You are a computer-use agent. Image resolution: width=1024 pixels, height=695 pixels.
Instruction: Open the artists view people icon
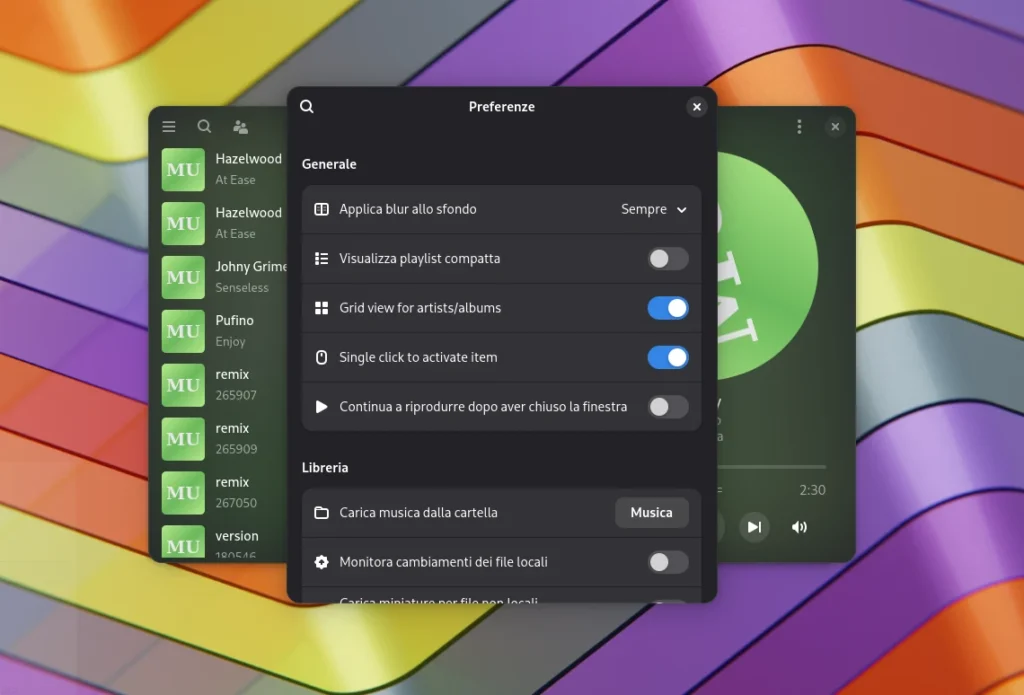[x=240, y=127]
